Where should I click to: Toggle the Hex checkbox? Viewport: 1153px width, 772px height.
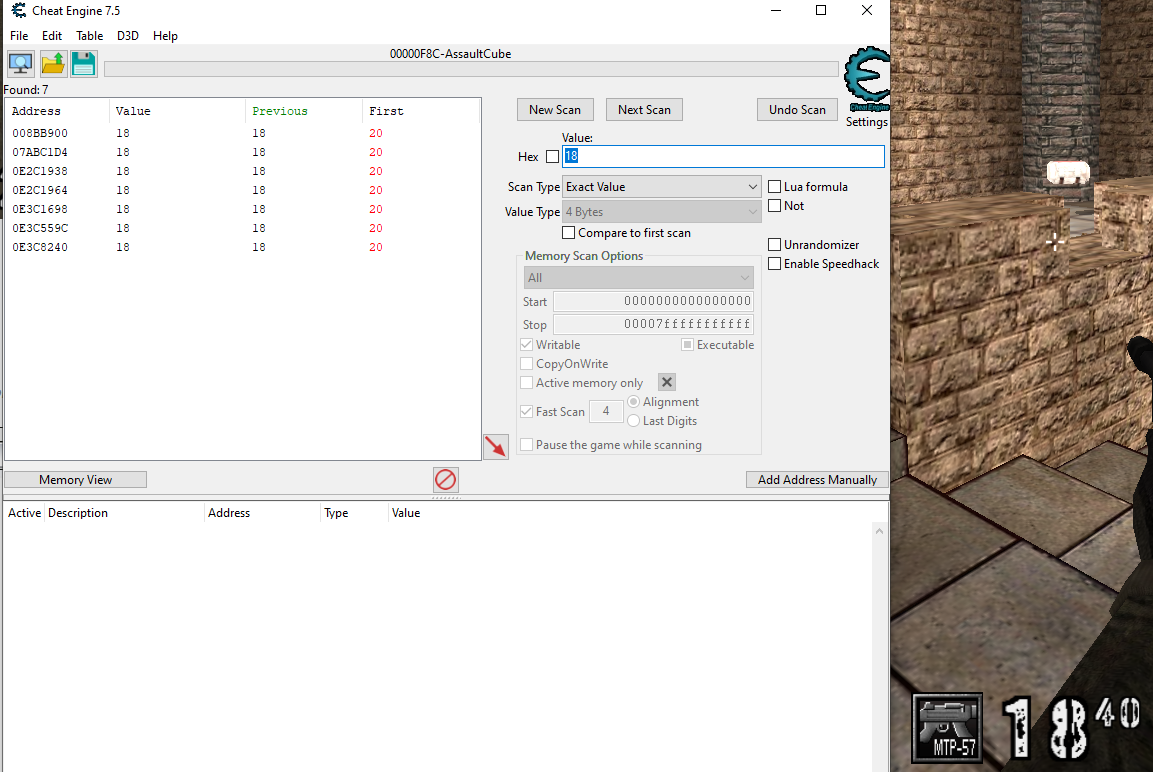pyautogui.click(x=552, y=157)
